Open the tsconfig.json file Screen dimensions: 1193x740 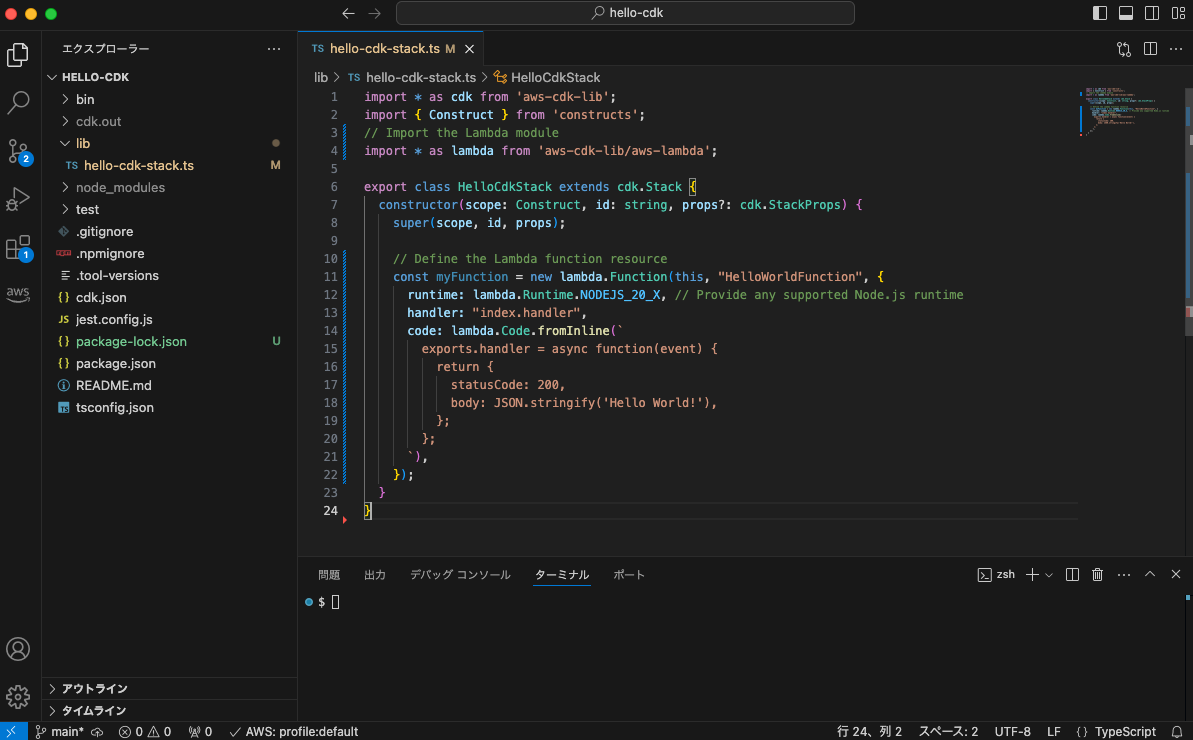[x=169, y=408]
